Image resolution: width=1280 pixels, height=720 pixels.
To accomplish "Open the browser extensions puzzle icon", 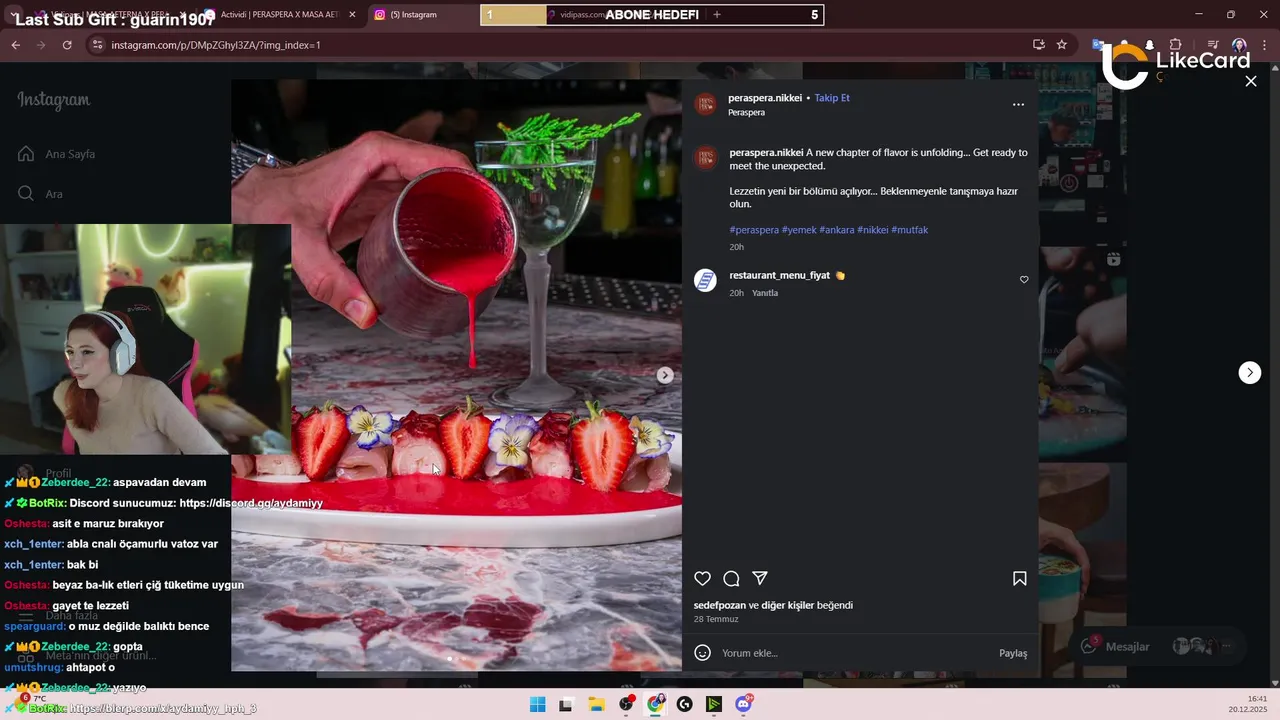I will coord(1175,45).
